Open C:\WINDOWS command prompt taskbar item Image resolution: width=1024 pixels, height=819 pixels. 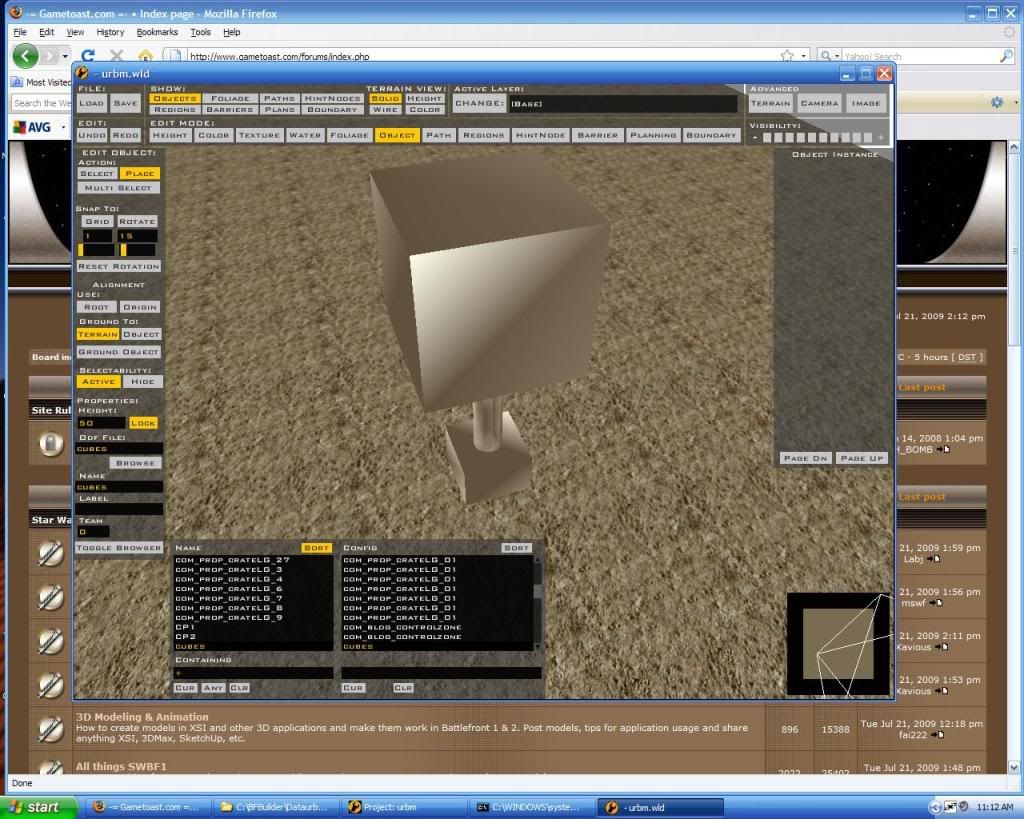click(530, 807)
